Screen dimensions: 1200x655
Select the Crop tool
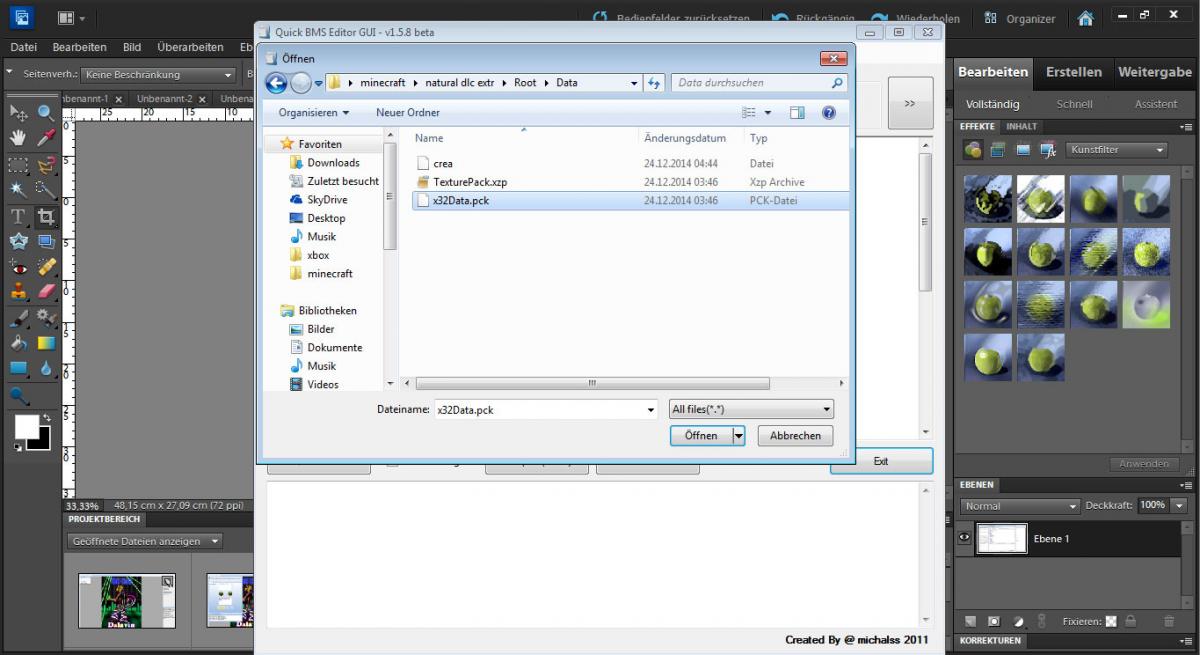pos(46,216)
